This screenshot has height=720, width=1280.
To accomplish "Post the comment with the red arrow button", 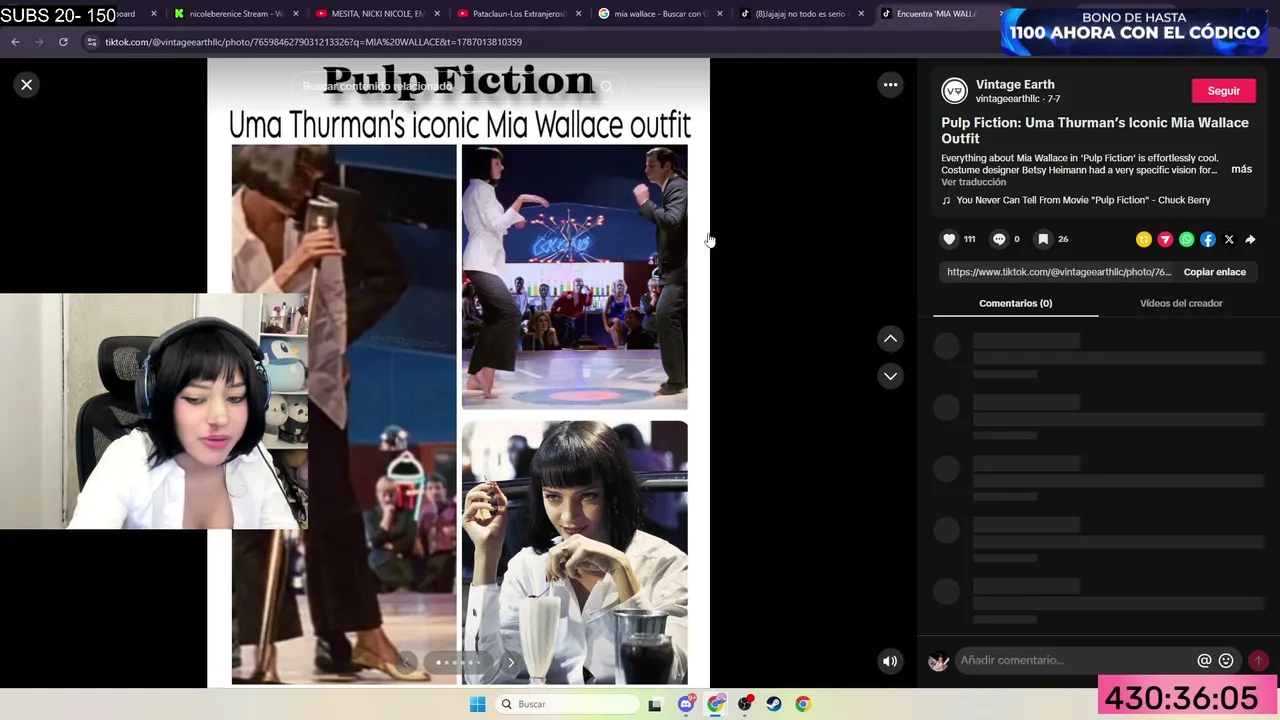I will tap(1258, 660).
